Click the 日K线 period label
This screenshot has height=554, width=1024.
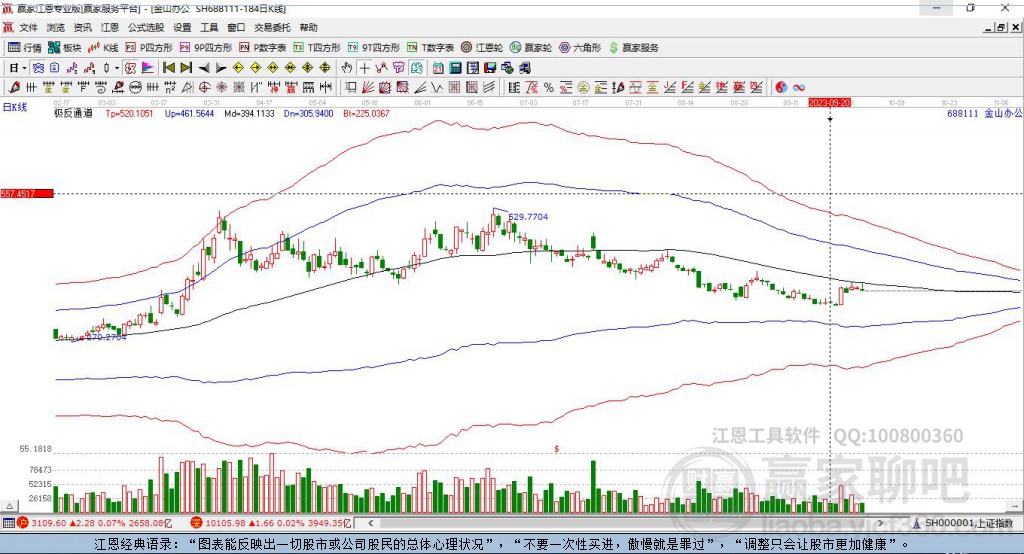pos(15,108)
